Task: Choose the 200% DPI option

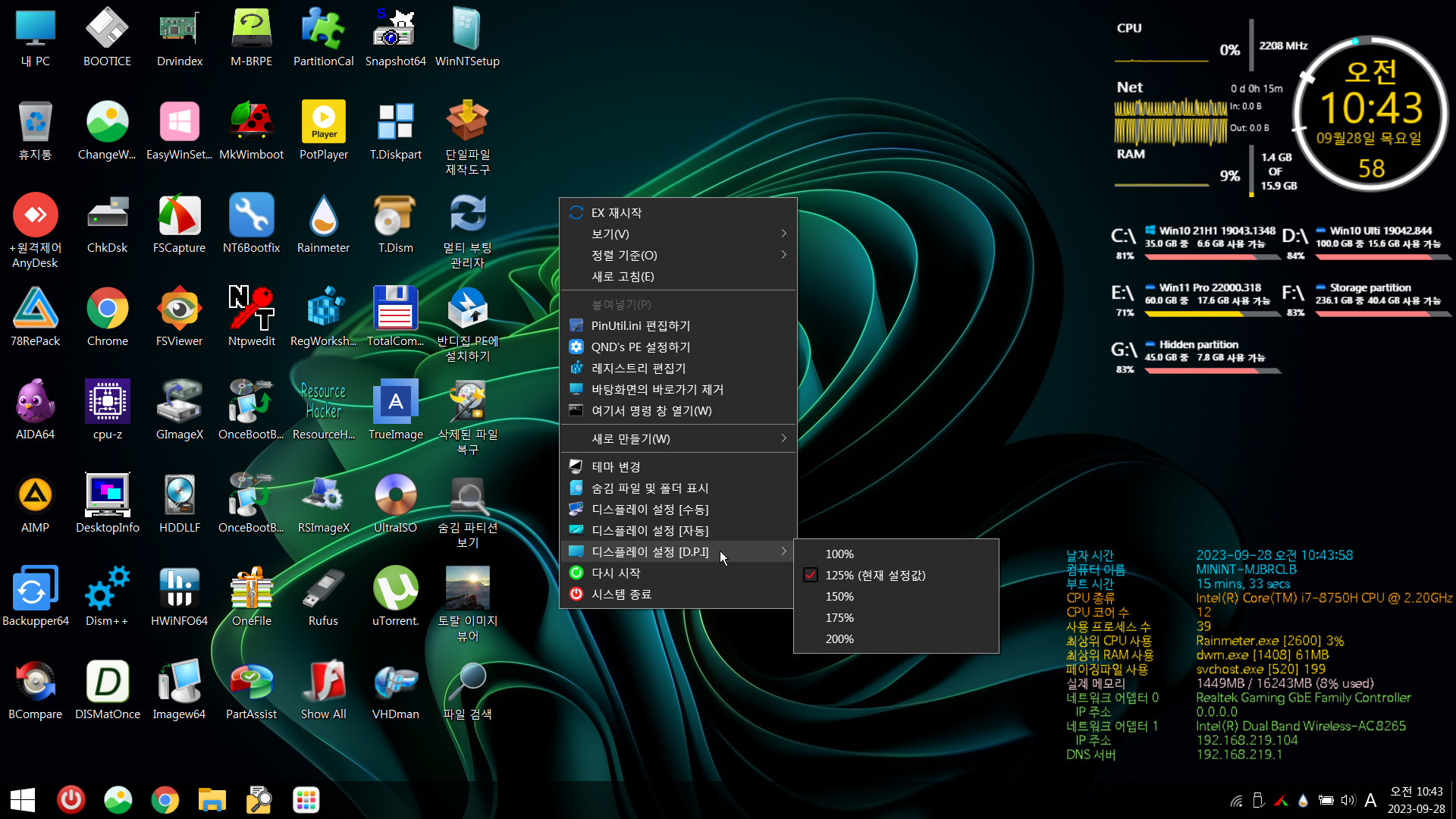Action: pos(896,639)
